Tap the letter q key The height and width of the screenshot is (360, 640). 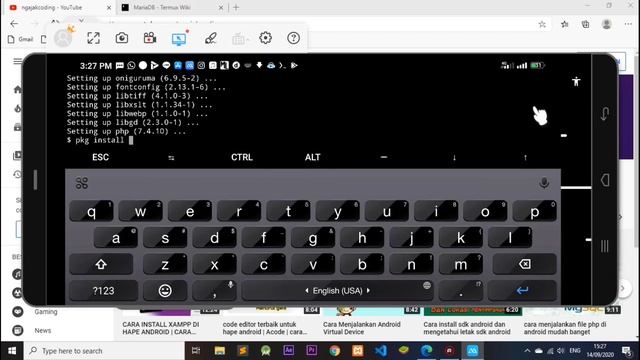click(x=91, y=211)
